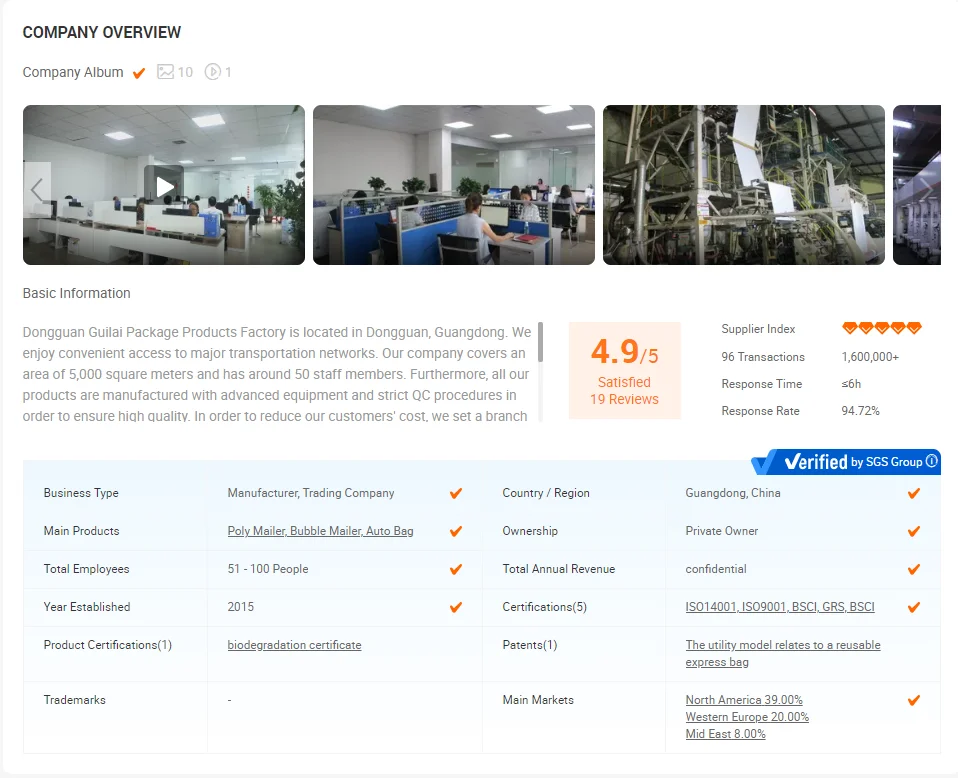Click the orange Company Album verified checkmark
This screenshot has width=958, height=778.
coord(139,73)
